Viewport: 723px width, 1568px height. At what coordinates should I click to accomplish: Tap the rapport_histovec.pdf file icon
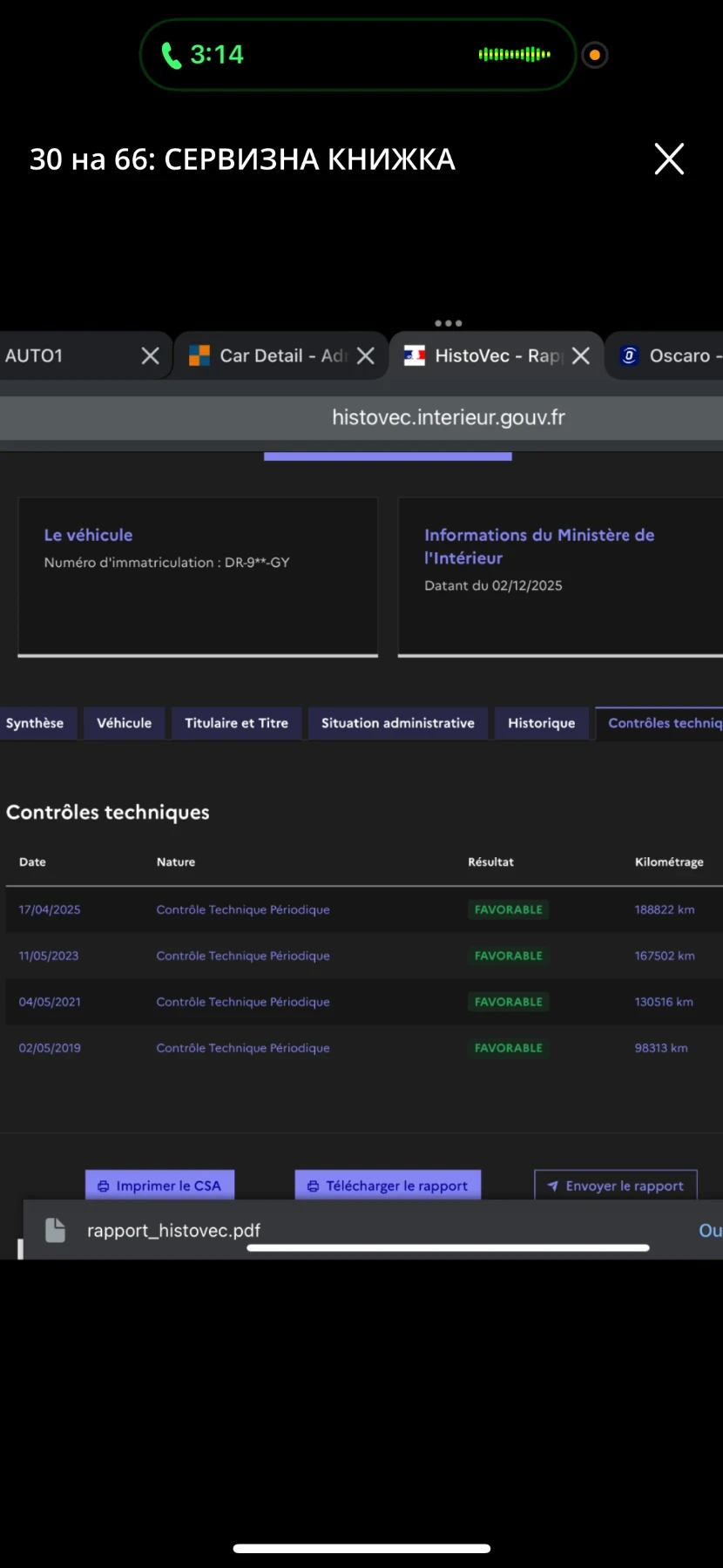coord(56,1230)
